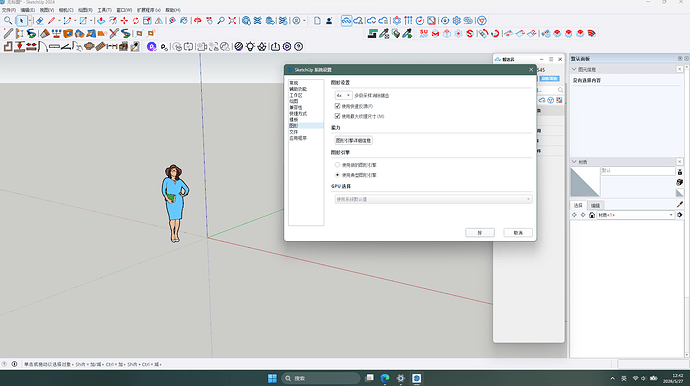Open dropdown arrow next to Select tool

30,21
